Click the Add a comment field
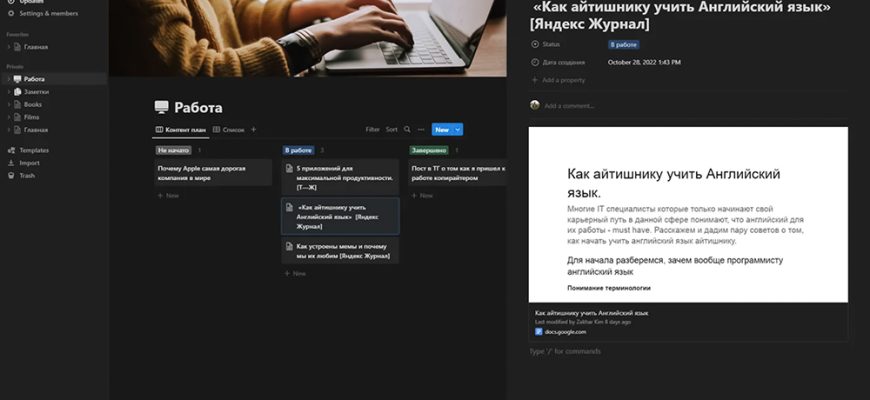Image resolution: width=870 pixels, height=400 pixels. (x=570, y=105)
